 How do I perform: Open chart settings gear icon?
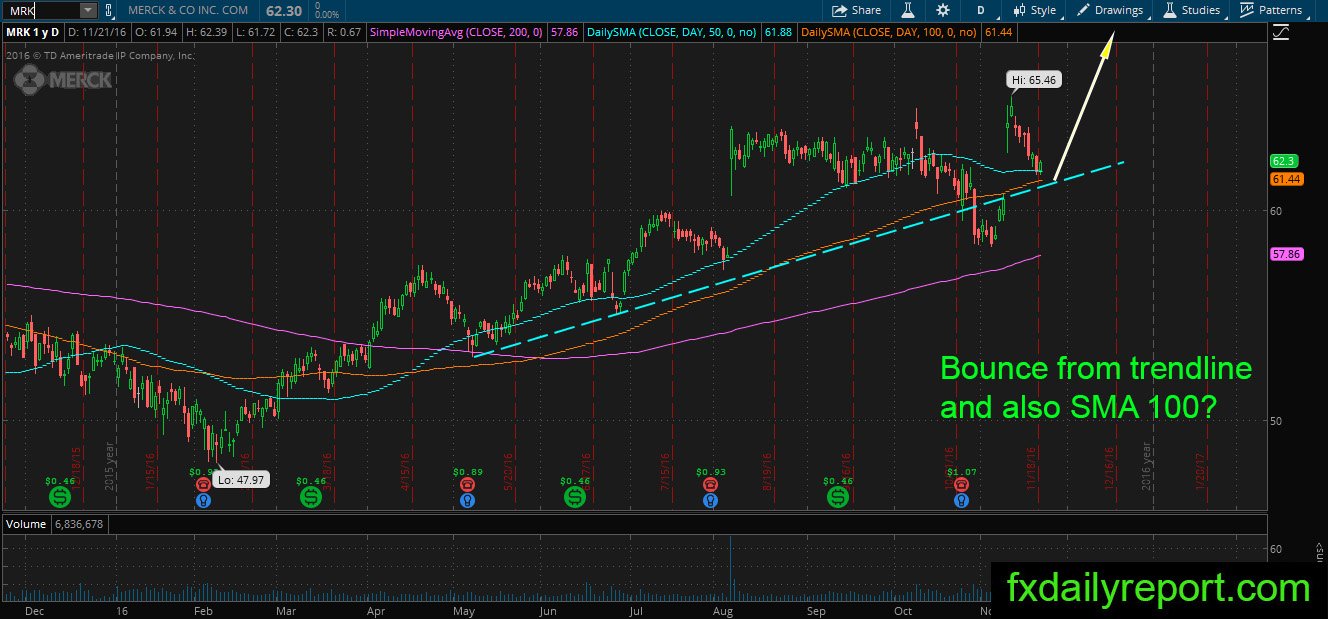pyautogui.click(x=942, y=10)
